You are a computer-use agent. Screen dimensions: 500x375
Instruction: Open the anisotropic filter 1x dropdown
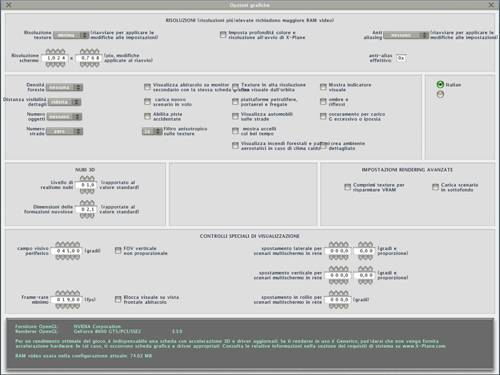click(x=152, y=131)
